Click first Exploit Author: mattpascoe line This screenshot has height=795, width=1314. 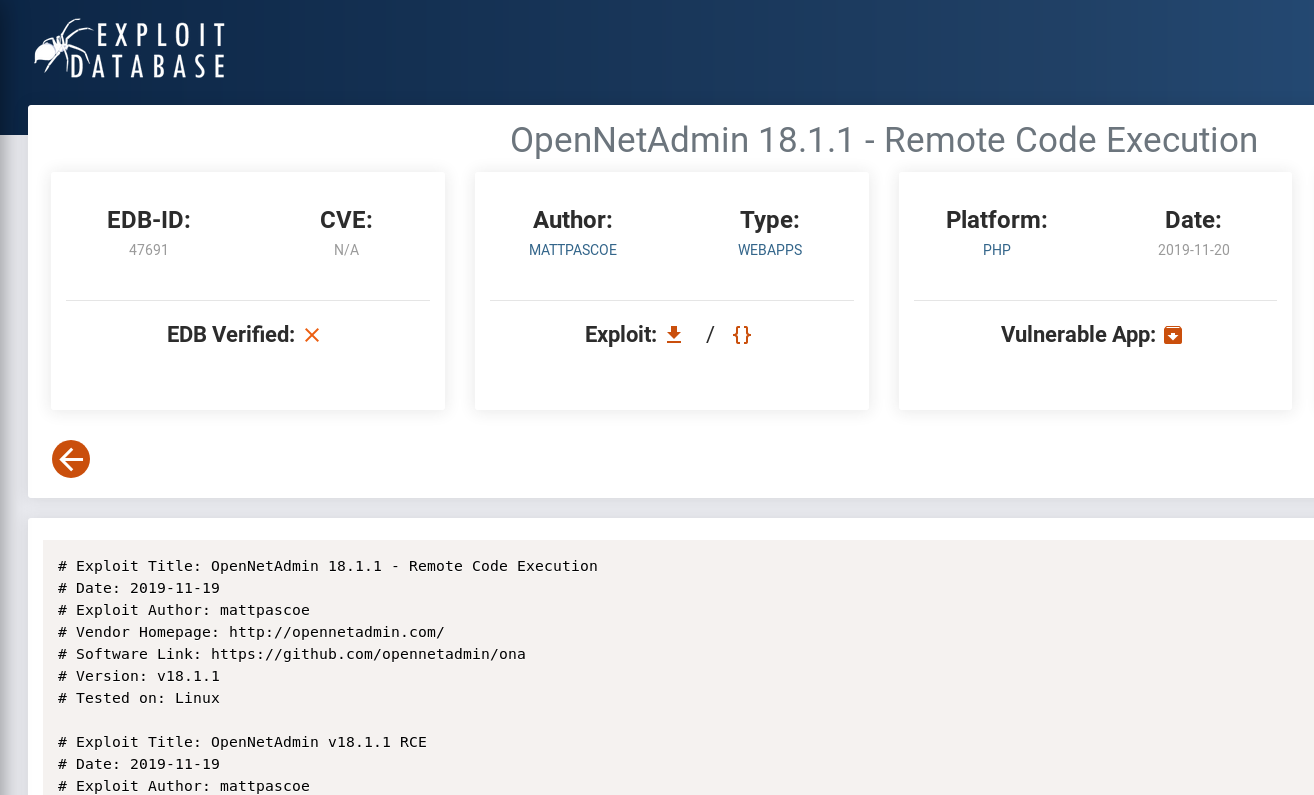[x=184, y=610]
